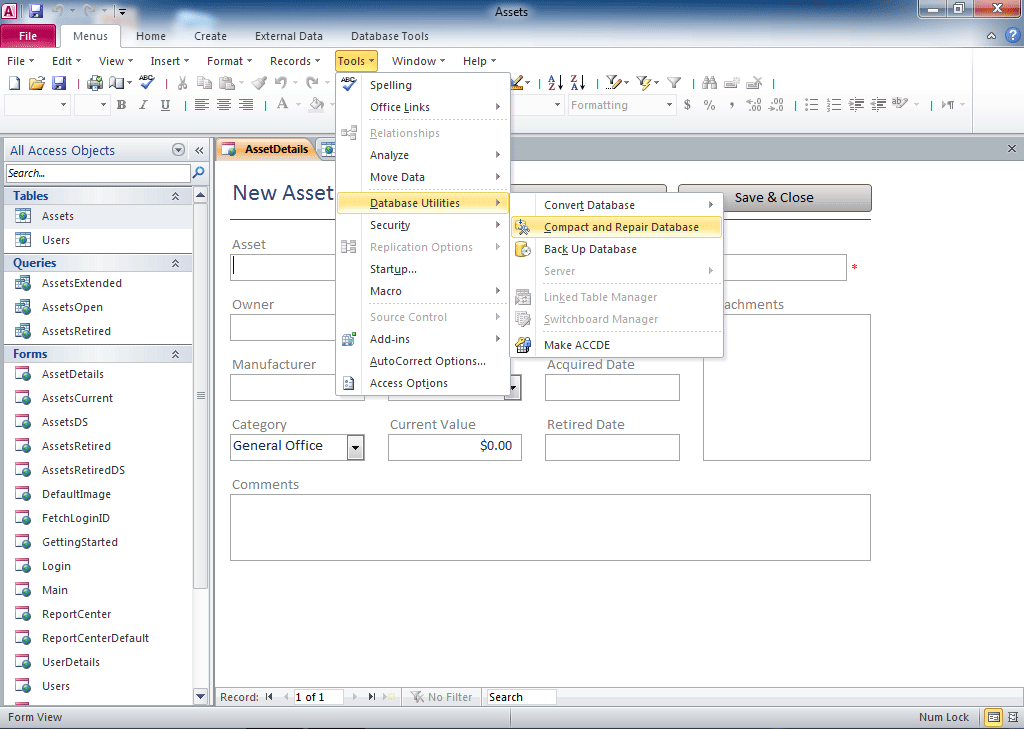Toggle align left text alignment
The image size is (1024, 729).
[202, 105]
